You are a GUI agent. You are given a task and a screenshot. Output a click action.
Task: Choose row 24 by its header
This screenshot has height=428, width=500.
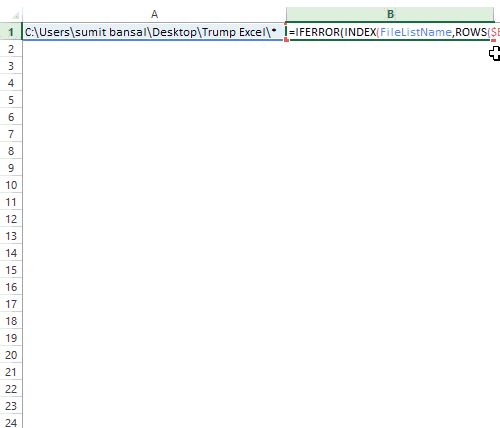pyautogui.click(x=11, y=422)
